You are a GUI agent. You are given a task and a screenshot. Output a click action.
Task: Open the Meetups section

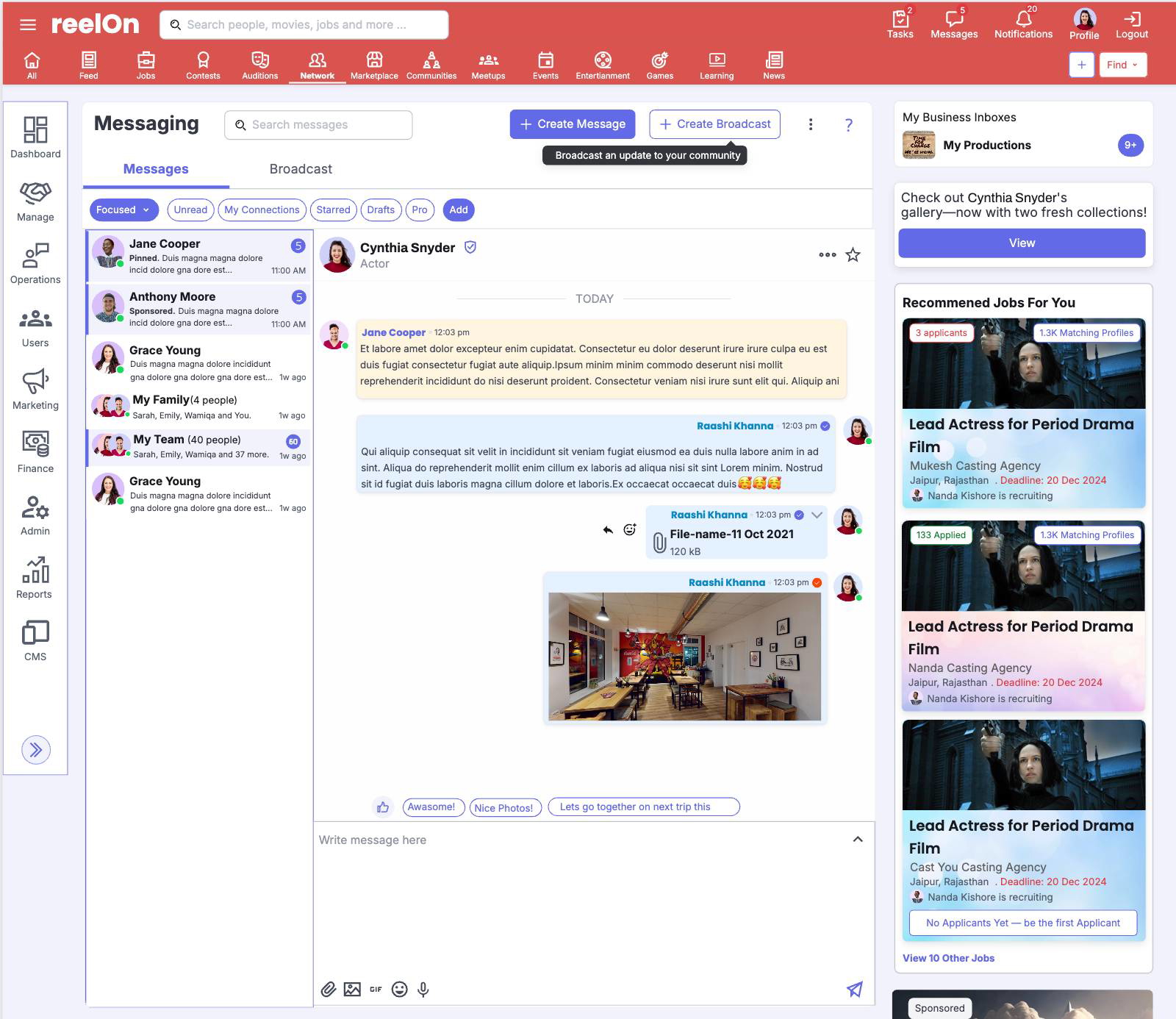tap(488, 65)
